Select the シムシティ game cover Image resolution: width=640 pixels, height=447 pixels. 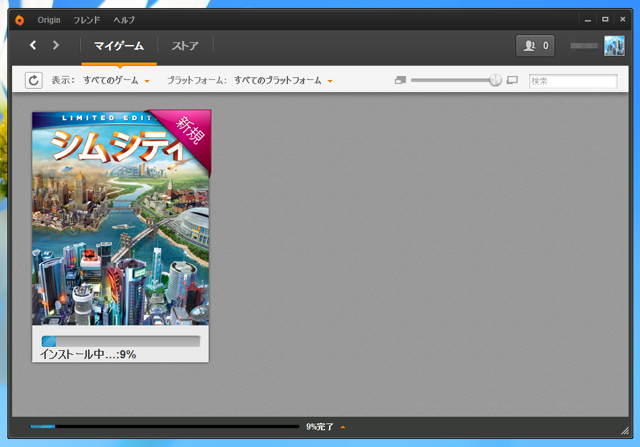point(120,218)
